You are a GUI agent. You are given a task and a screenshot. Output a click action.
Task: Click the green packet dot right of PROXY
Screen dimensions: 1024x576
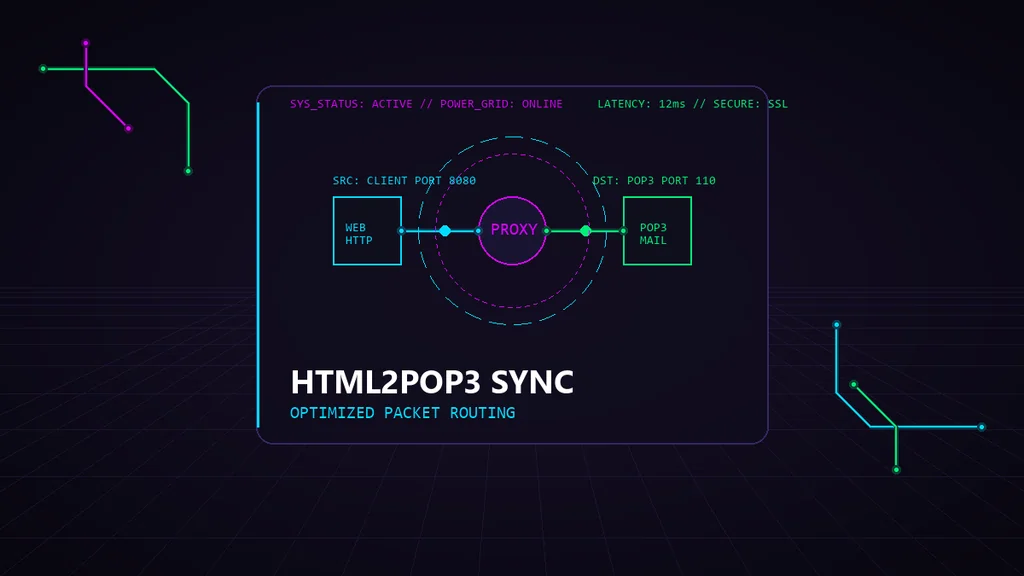(x=586, y=231)
